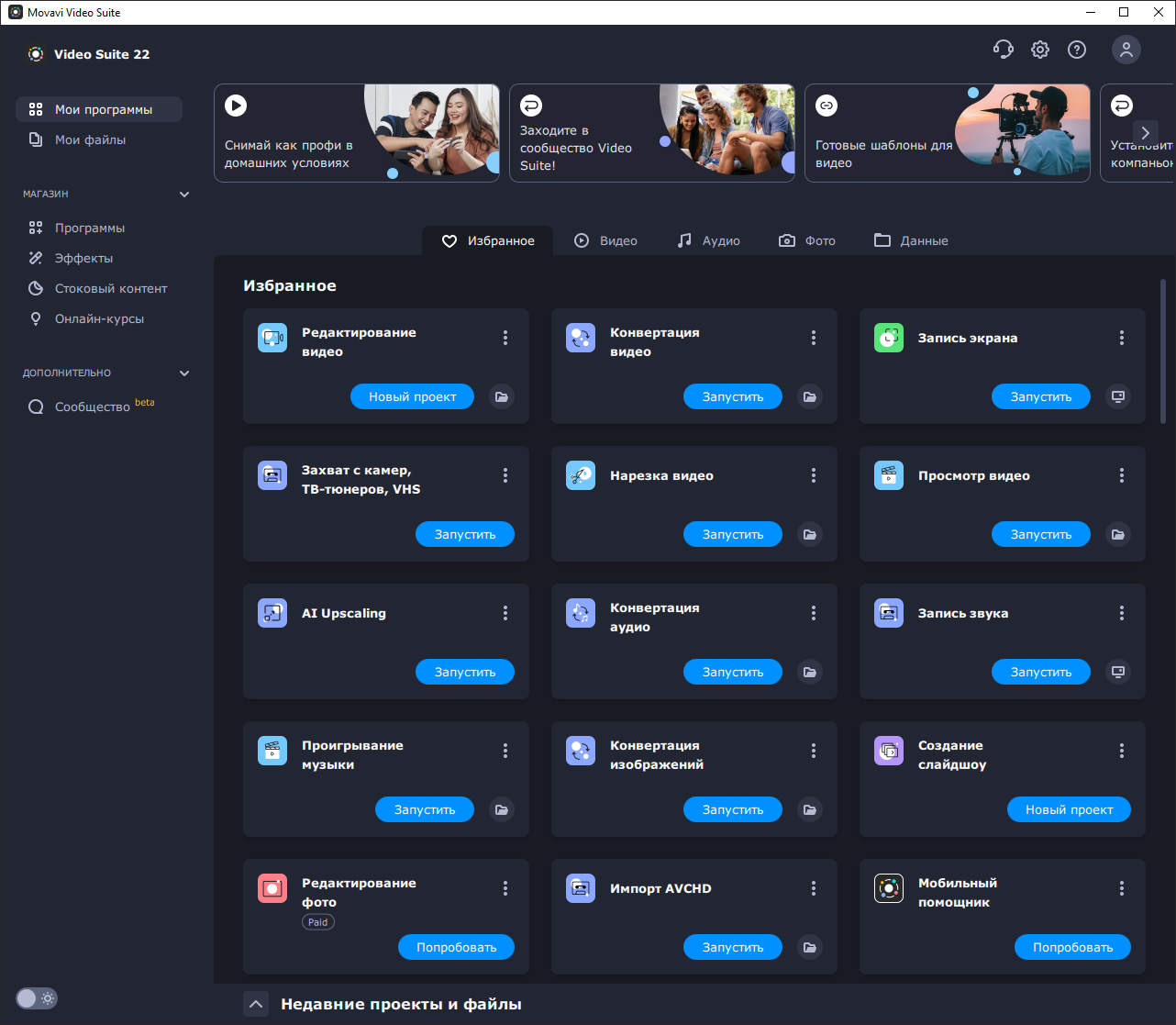
Task: Click monitor icon in Запись экрана card
Action: [x=1118, y=396]
